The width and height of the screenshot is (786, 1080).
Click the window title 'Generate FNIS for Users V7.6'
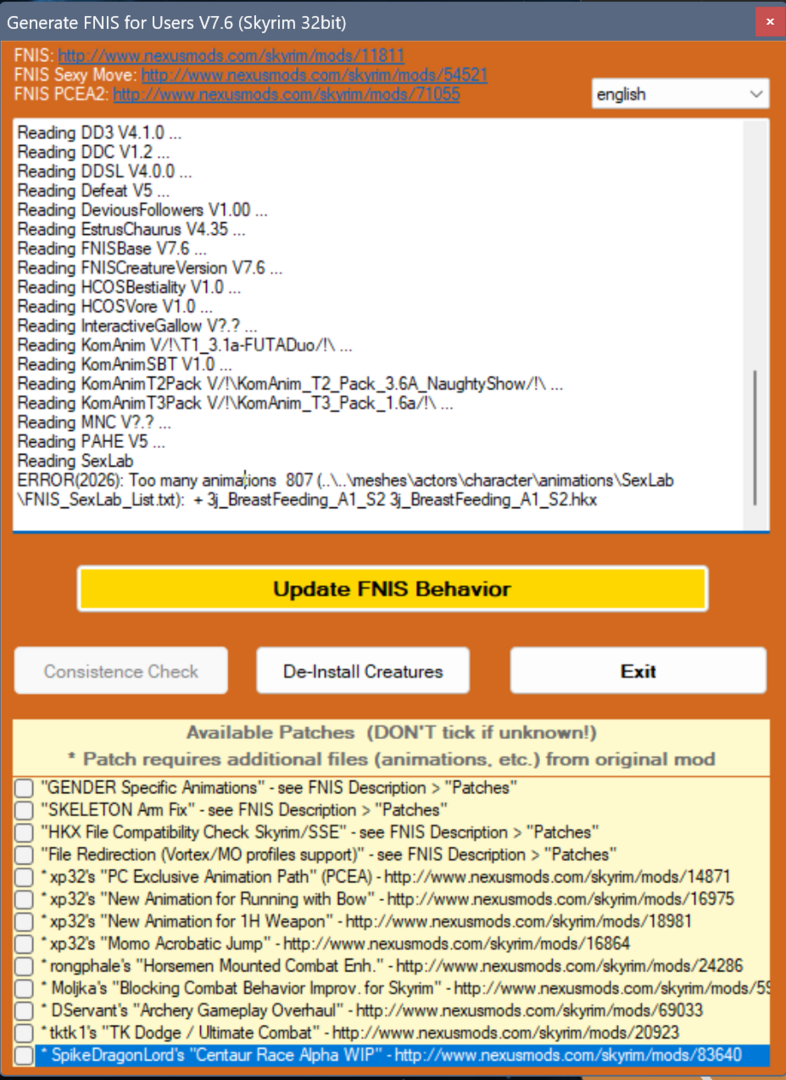176,22
